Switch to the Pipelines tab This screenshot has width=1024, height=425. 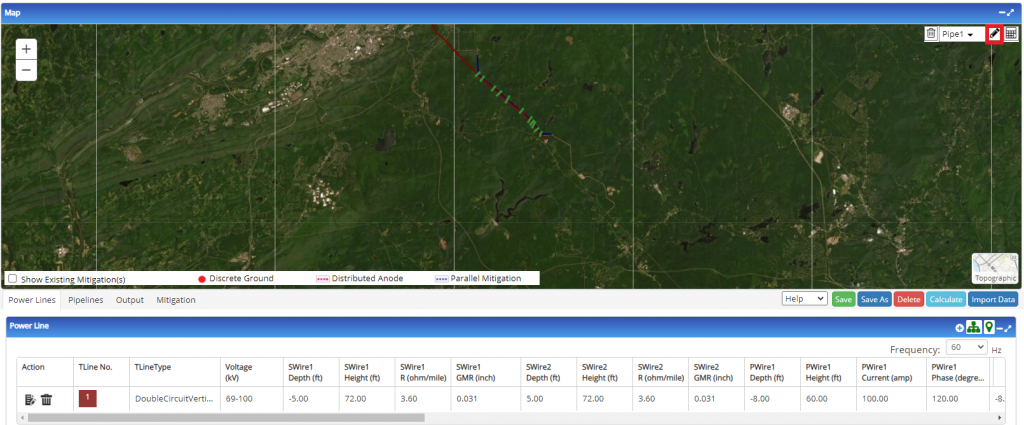pos(88,300)
